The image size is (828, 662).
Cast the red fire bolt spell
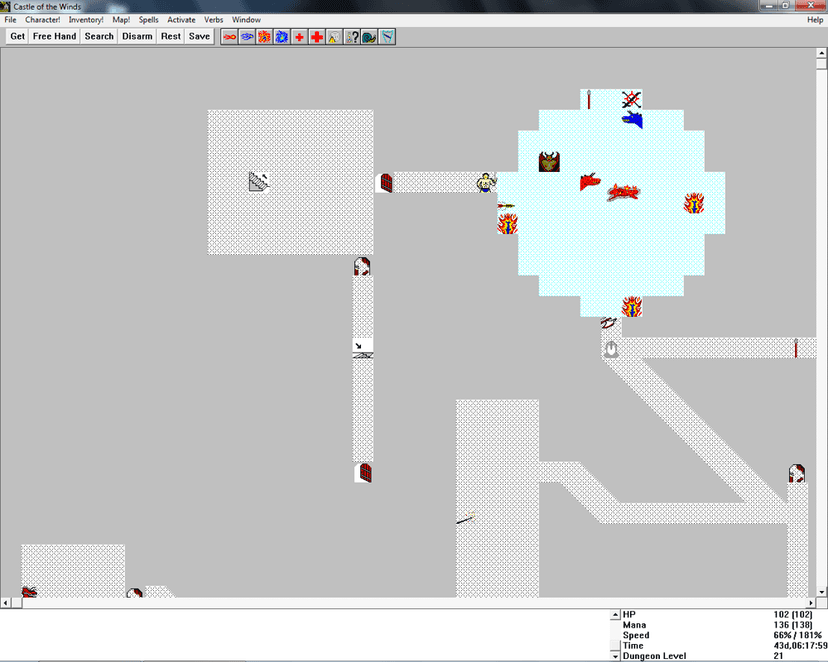229,37
